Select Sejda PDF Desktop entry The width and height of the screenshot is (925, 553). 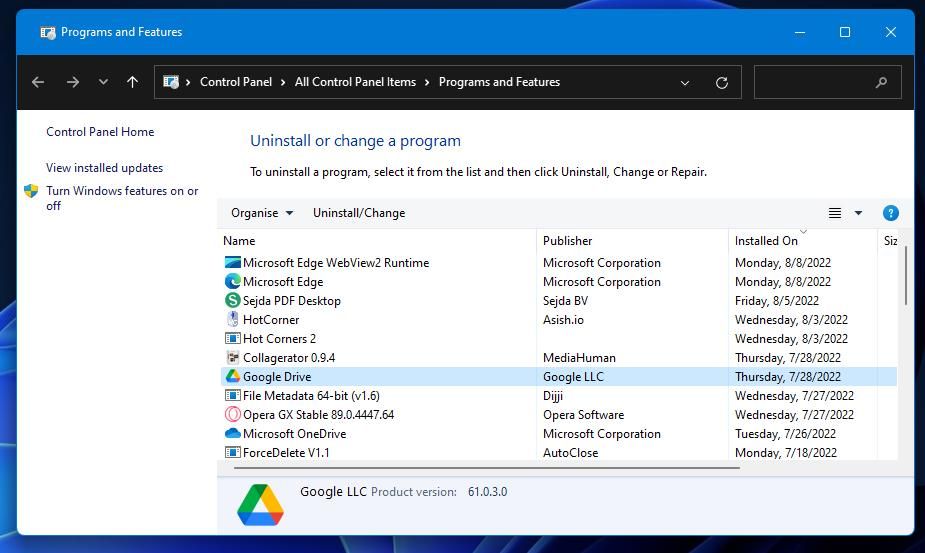pos(291,300)
